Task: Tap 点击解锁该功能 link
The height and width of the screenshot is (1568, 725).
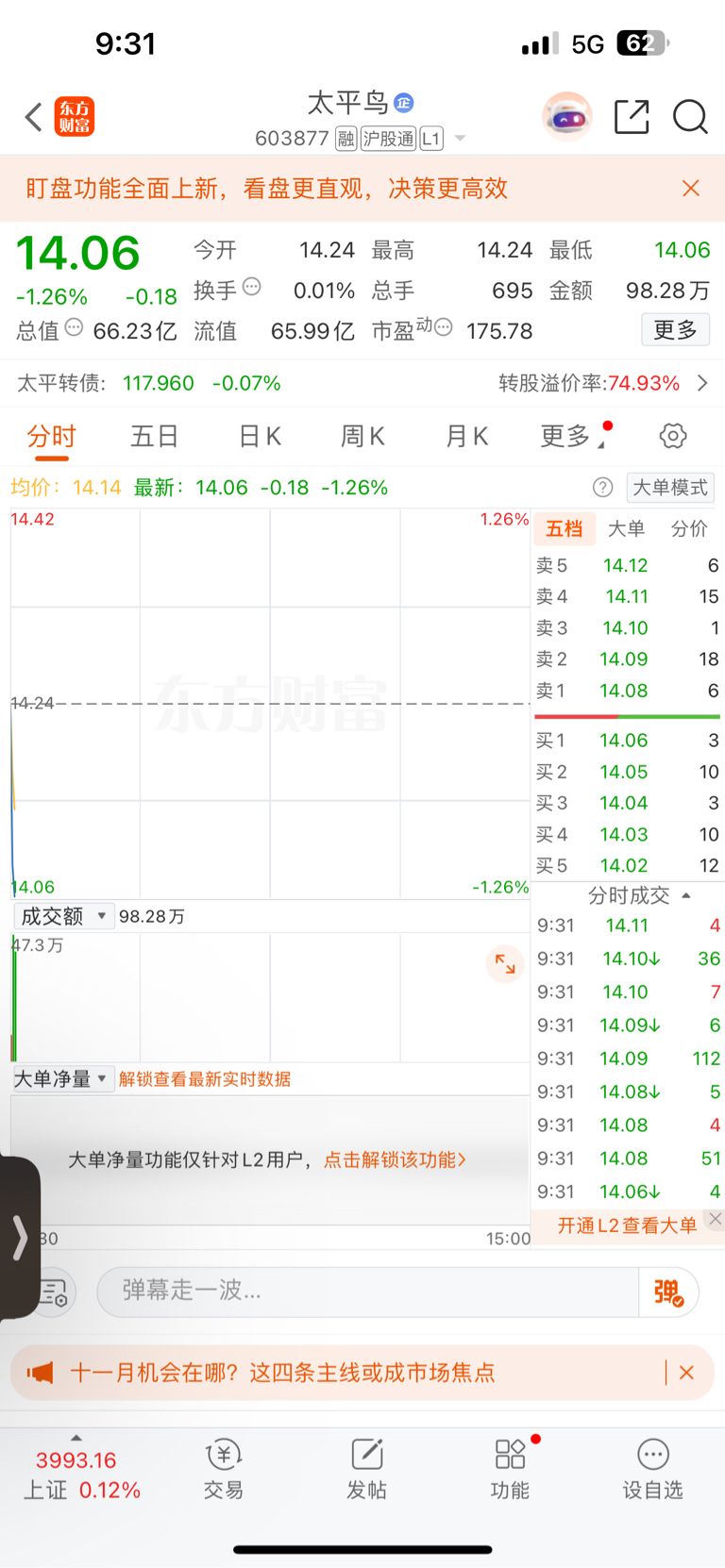Action: tap(396, 1159)
